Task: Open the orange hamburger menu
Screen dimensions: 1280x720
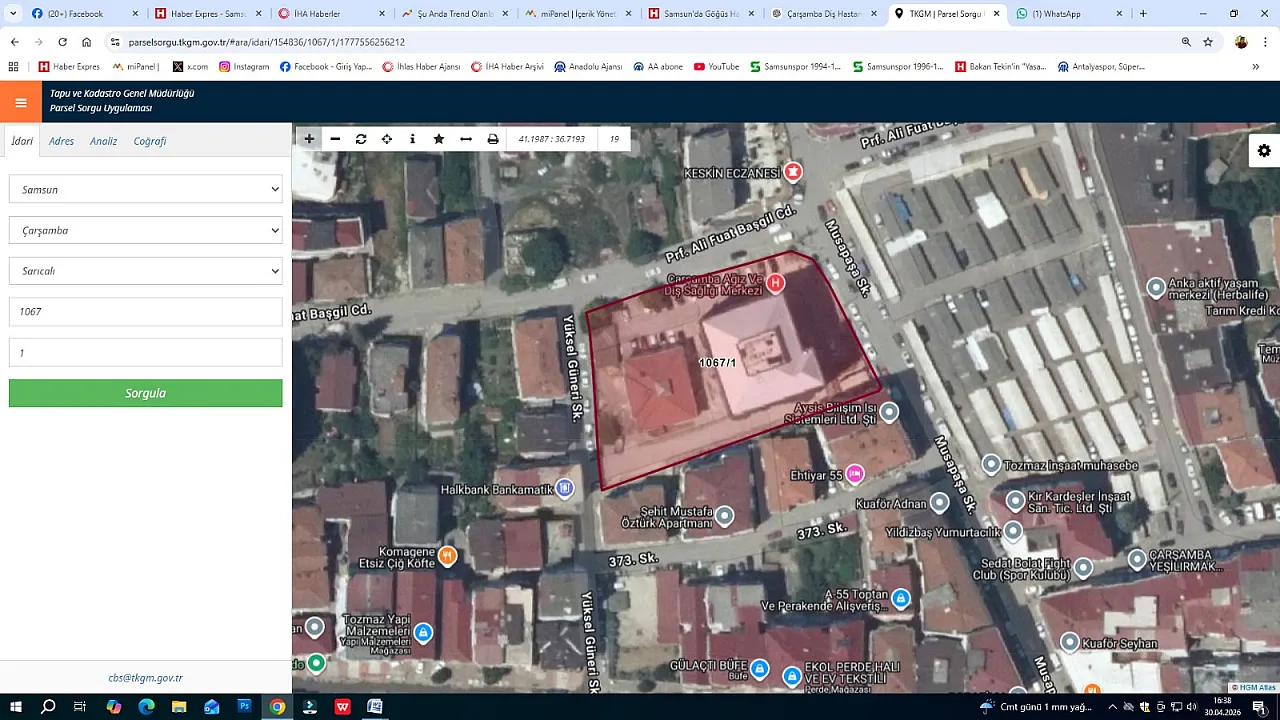Action: (21, 102)
